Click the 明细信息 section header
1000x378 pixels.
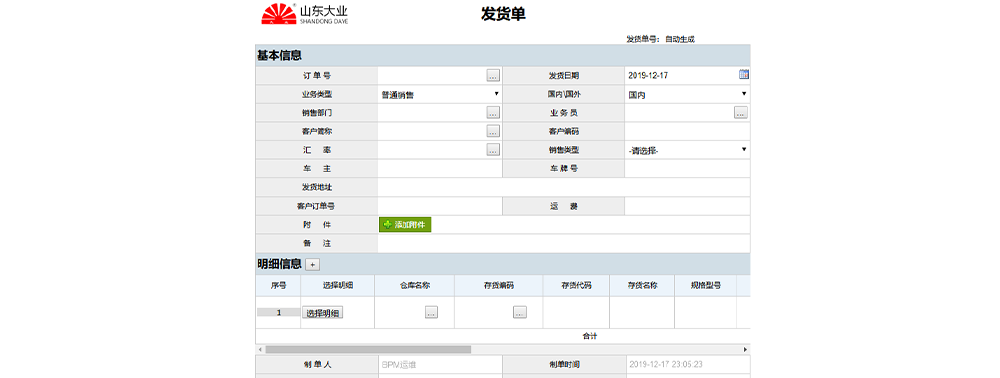pyautogui.click(x=279, y=264)
